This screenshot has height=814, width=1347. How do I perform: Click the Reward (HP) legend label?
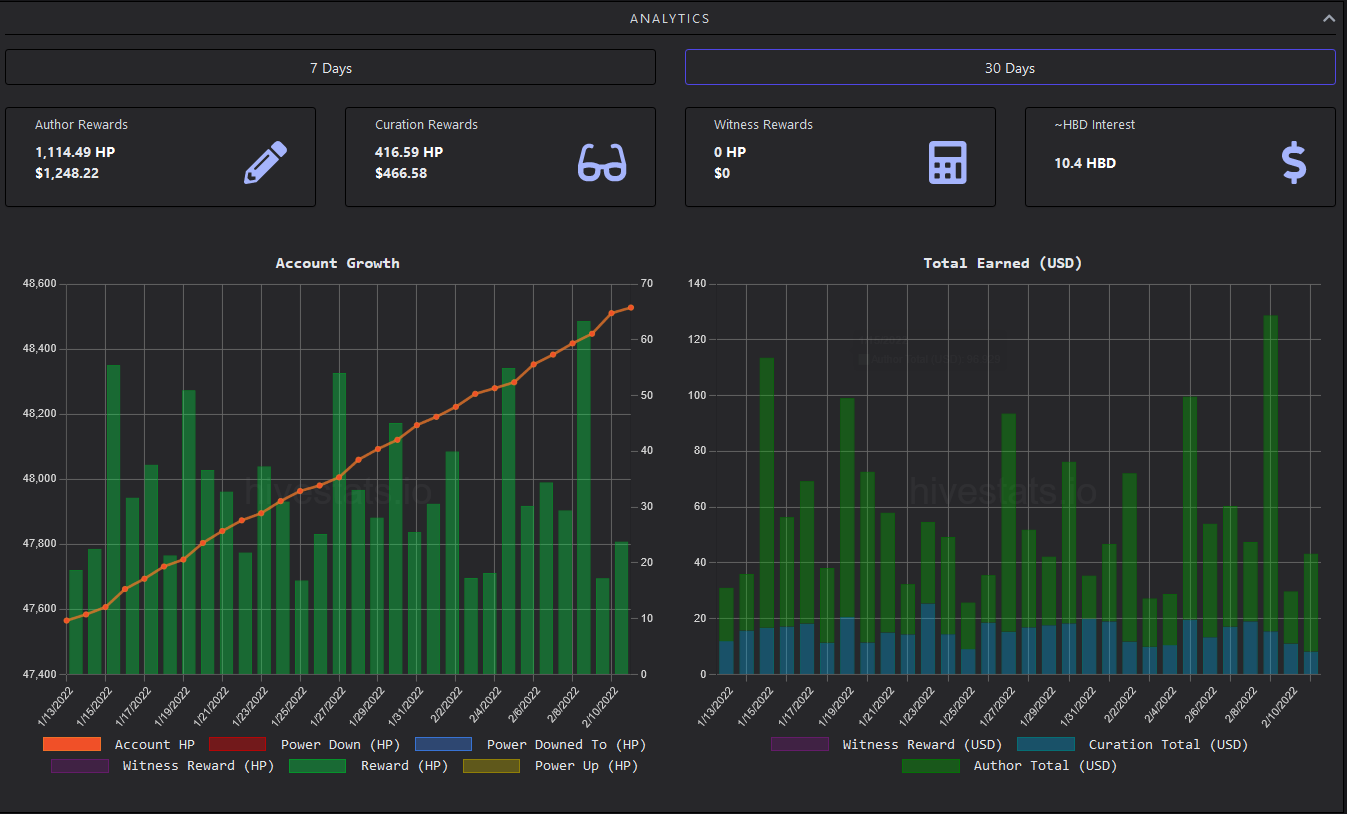[404, 766]
